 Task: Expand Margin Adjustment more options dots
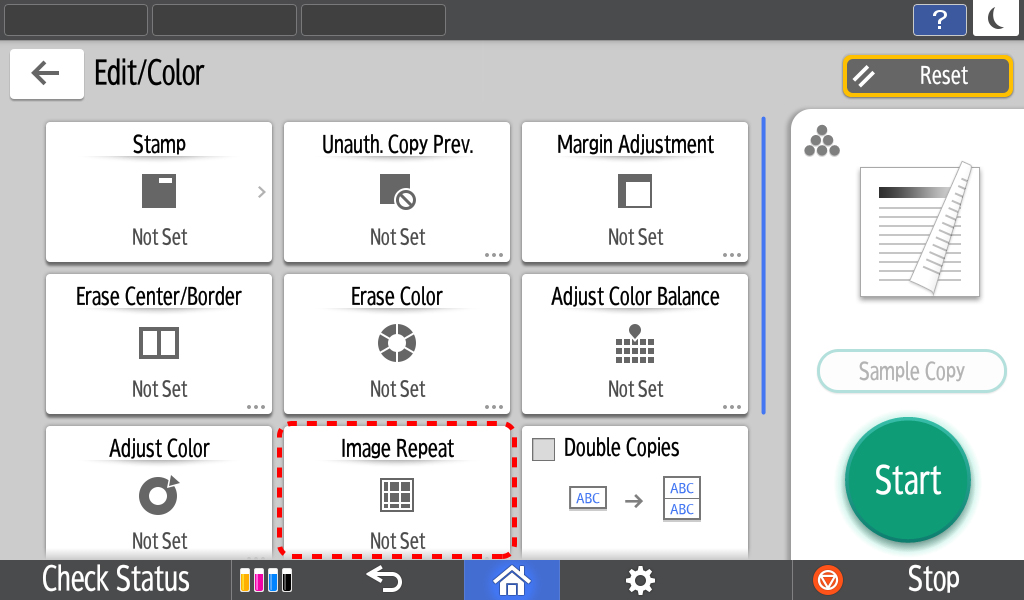coord(732,255)
